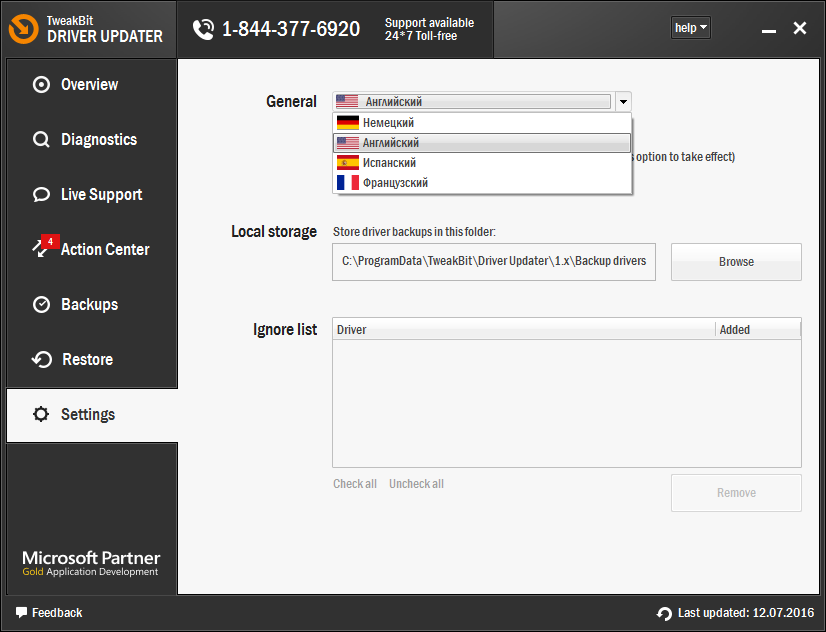Viewport: 826px width, 632px height.
Task: Click the phone handset icon
Action: pyautogui.click(x=203, y=29)
